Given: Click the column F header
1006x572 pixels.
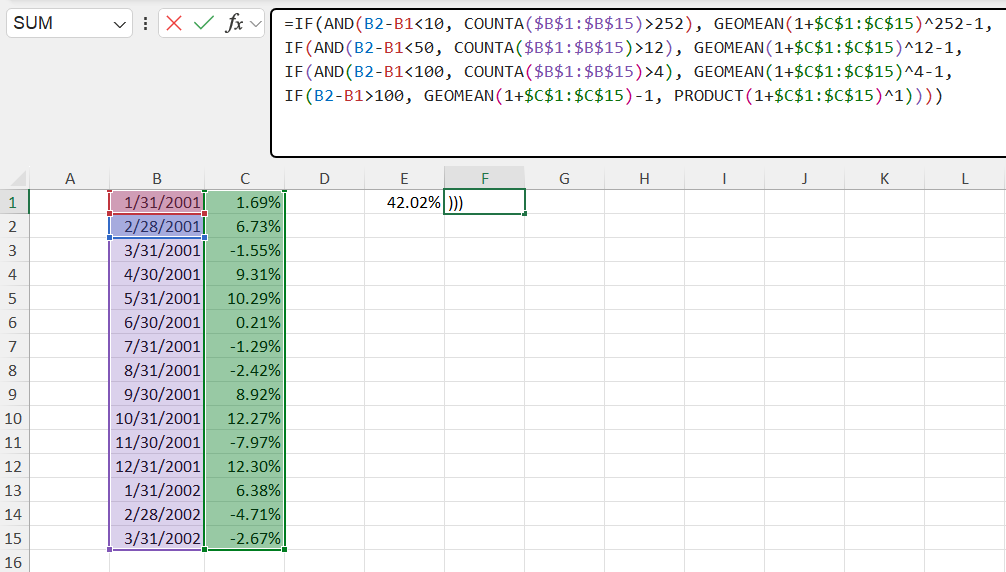Looking at the screenshot, I should pos(484,178).
